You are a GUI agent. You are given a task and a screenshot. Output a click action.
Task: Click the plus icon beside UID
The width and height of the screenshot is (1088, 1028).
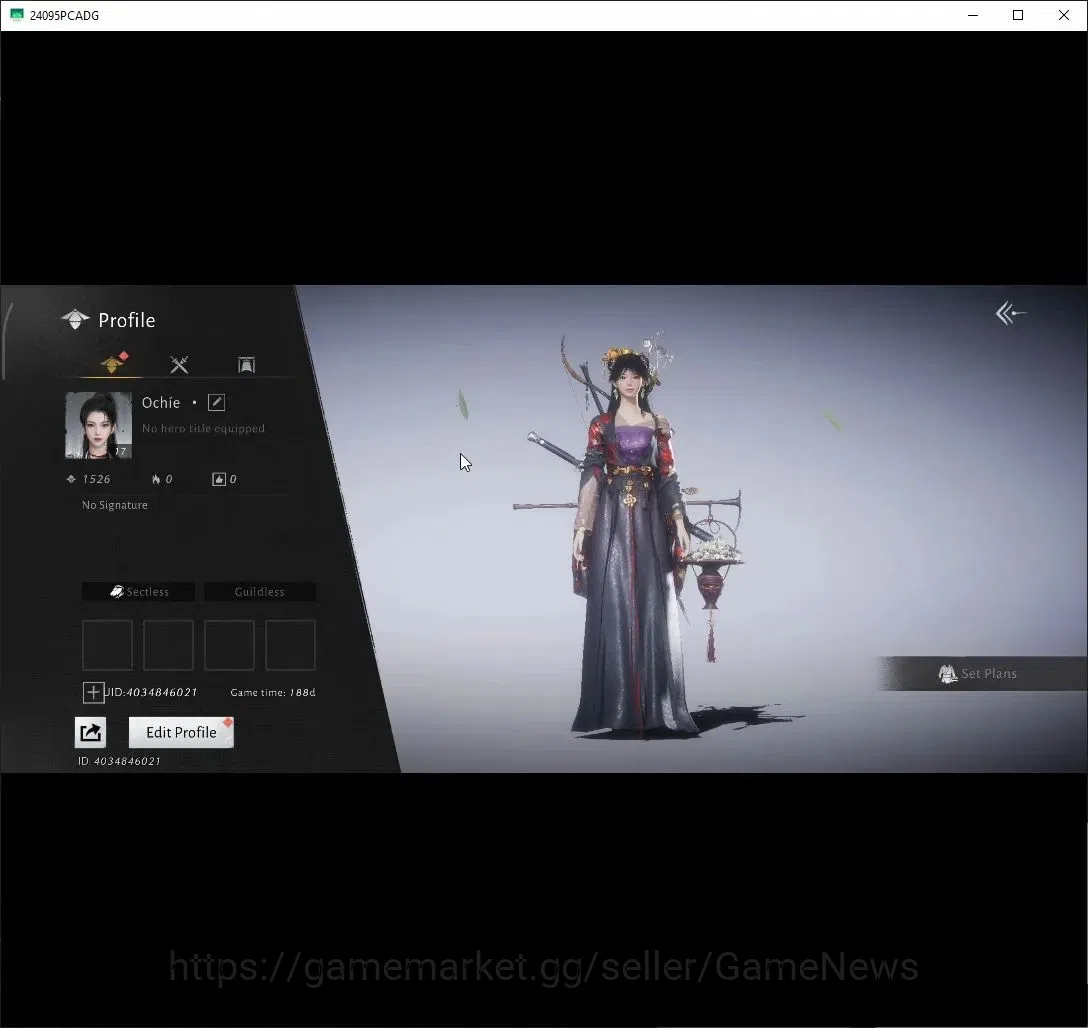coord(93,692)
